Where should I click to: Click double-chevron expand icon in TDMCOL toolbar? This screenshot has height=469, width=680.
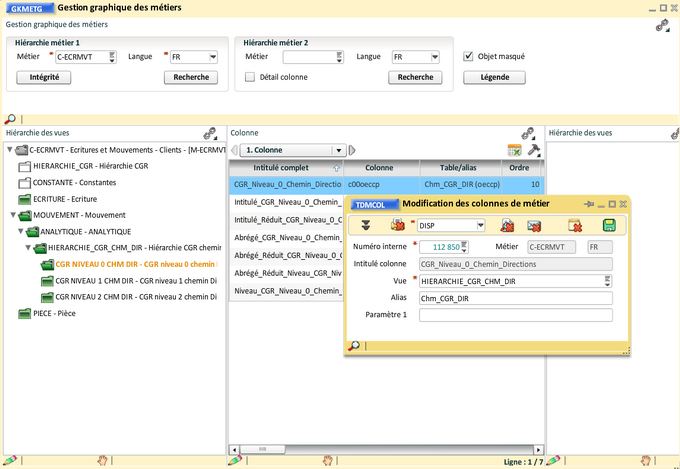tap(366, 225)
